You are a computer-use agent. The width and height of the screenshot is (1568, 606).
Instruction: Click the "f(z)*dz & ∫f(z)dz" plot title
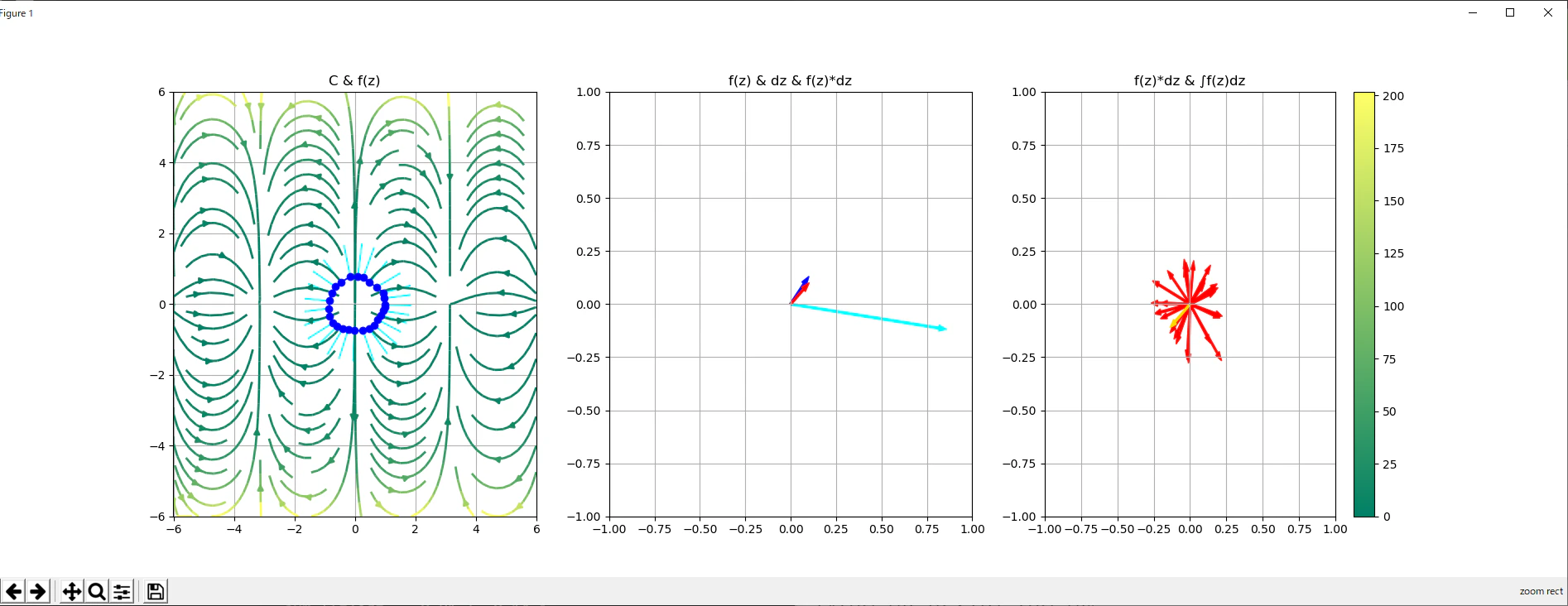[x=1190, y=80]
